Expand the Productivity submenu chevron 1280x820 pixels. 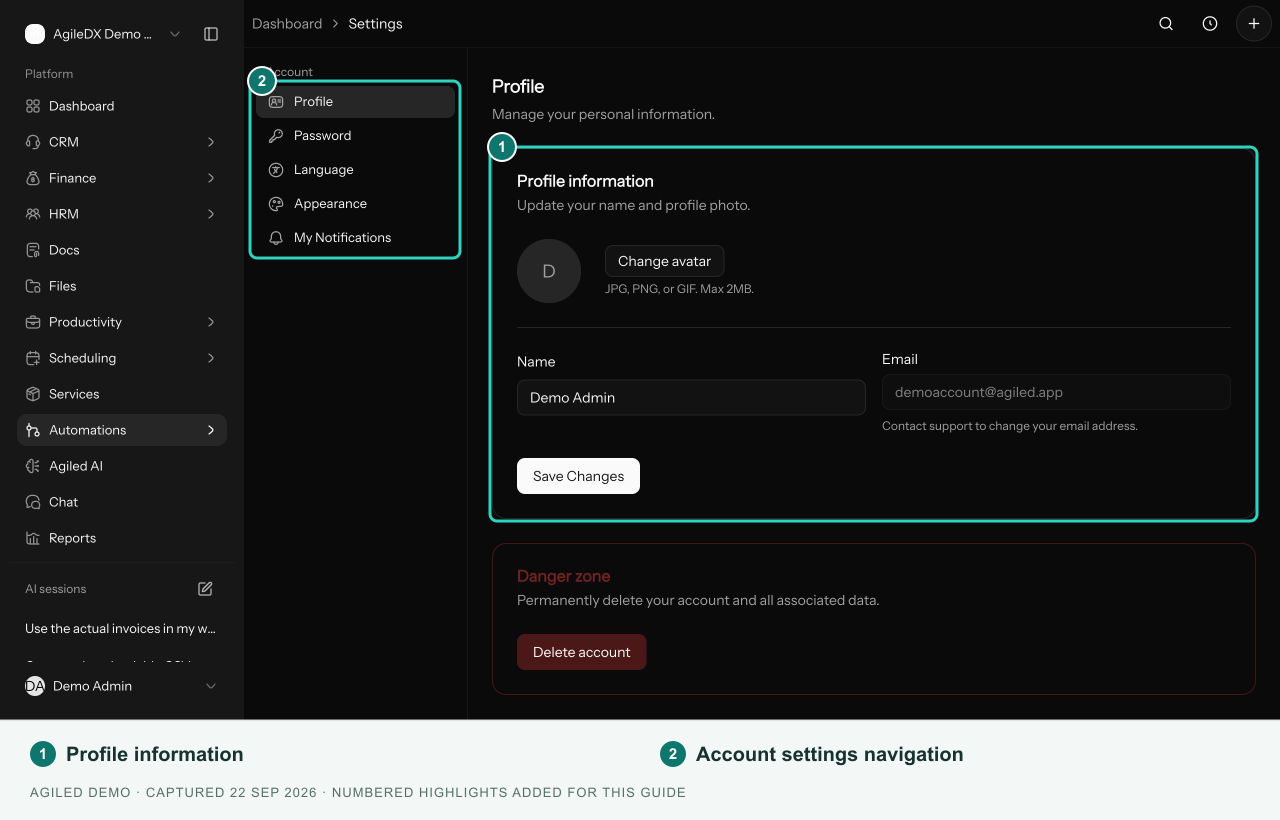pos(211,322)
